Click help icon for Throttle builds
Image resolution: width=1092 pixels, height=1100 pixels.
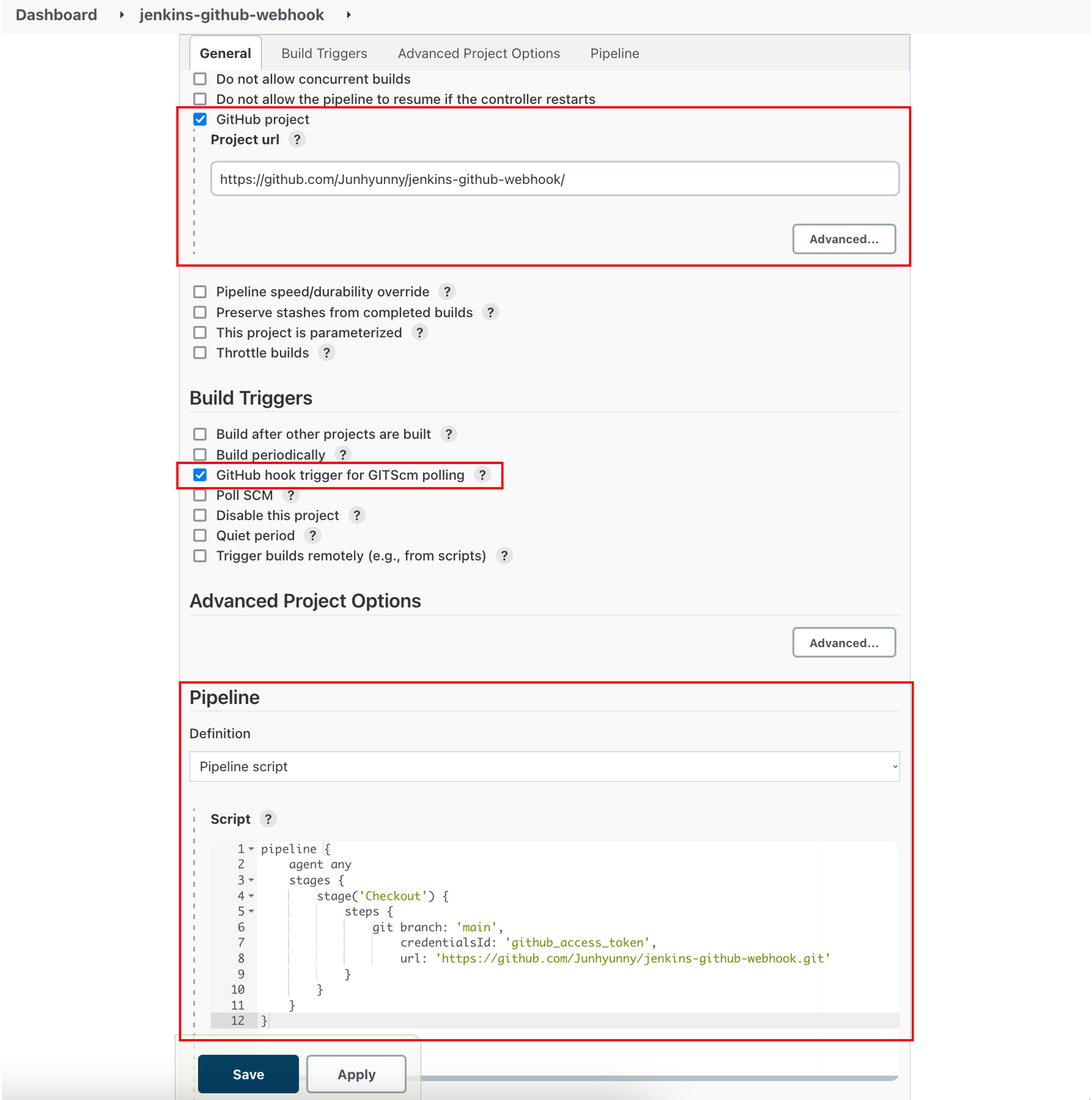(x=326, y=353)
